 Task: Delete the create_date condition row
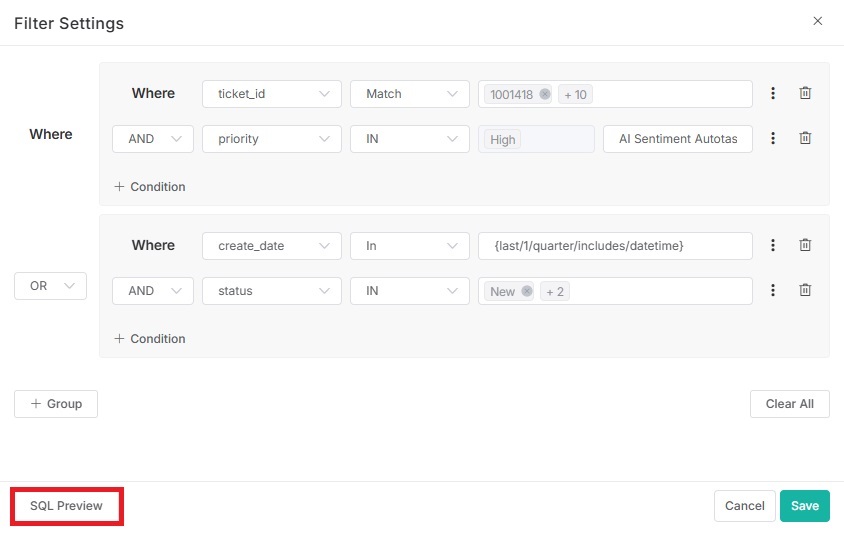[805, 245]
